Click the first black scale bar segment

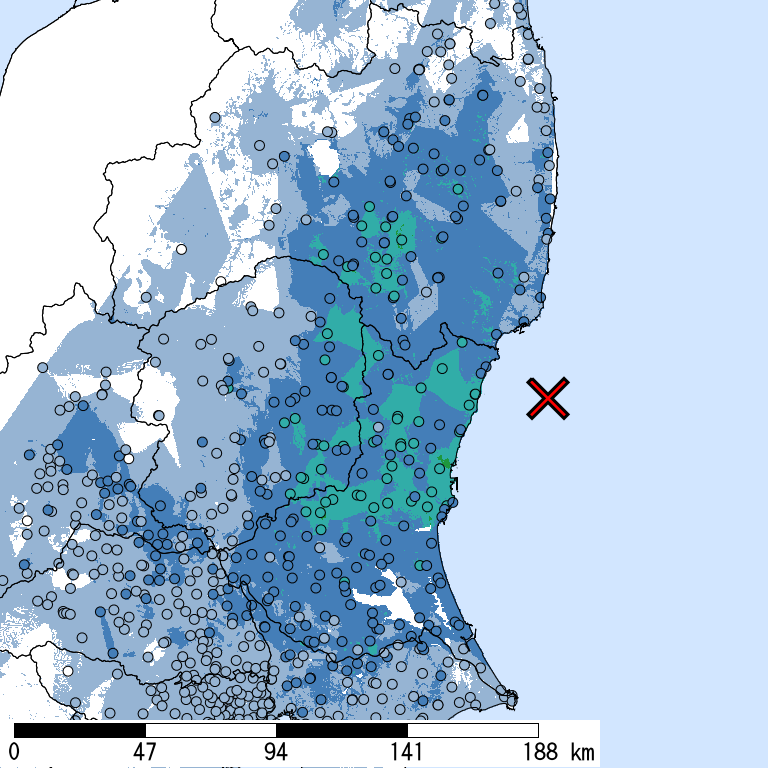80,730
